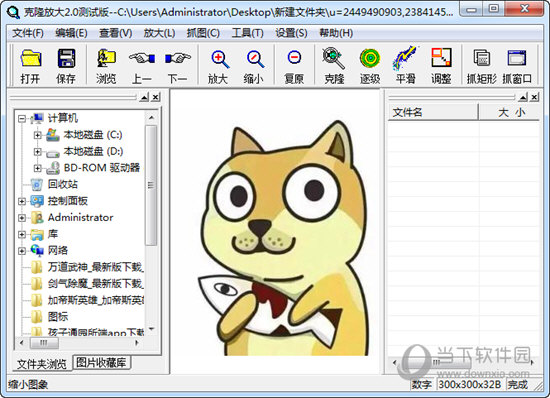Open the 抓图(C) menu
Viewport: 550px width, 398px height.
tap(203, 33)
